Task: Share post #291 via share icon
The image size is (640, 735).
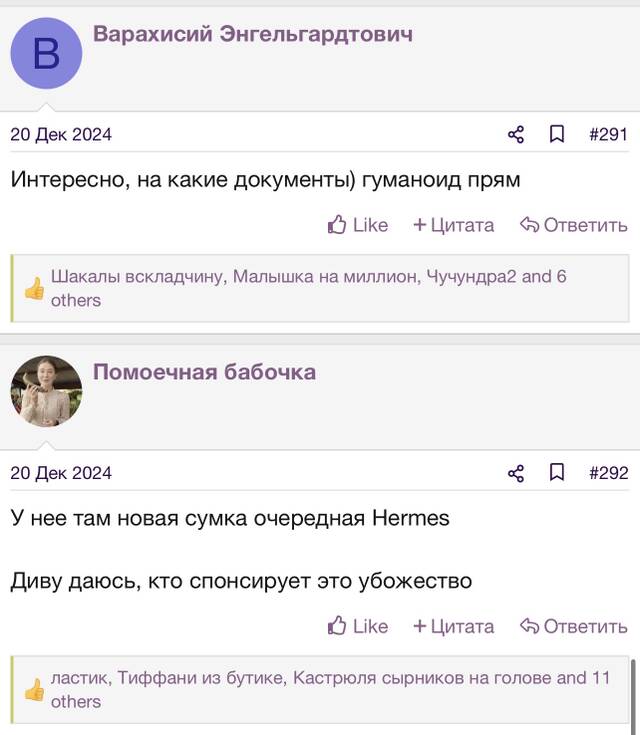Action: [x=516, y=135]
